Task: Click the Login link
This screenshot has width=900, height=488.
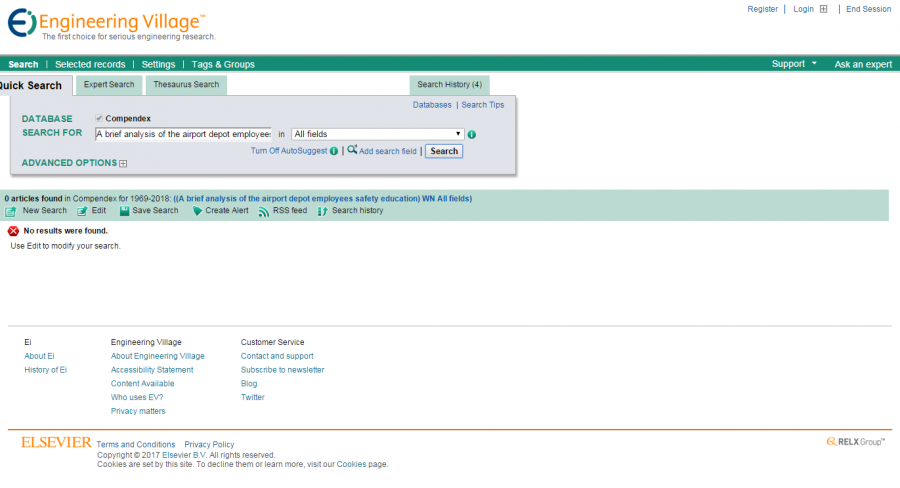Action: click(x=803, y=9)
